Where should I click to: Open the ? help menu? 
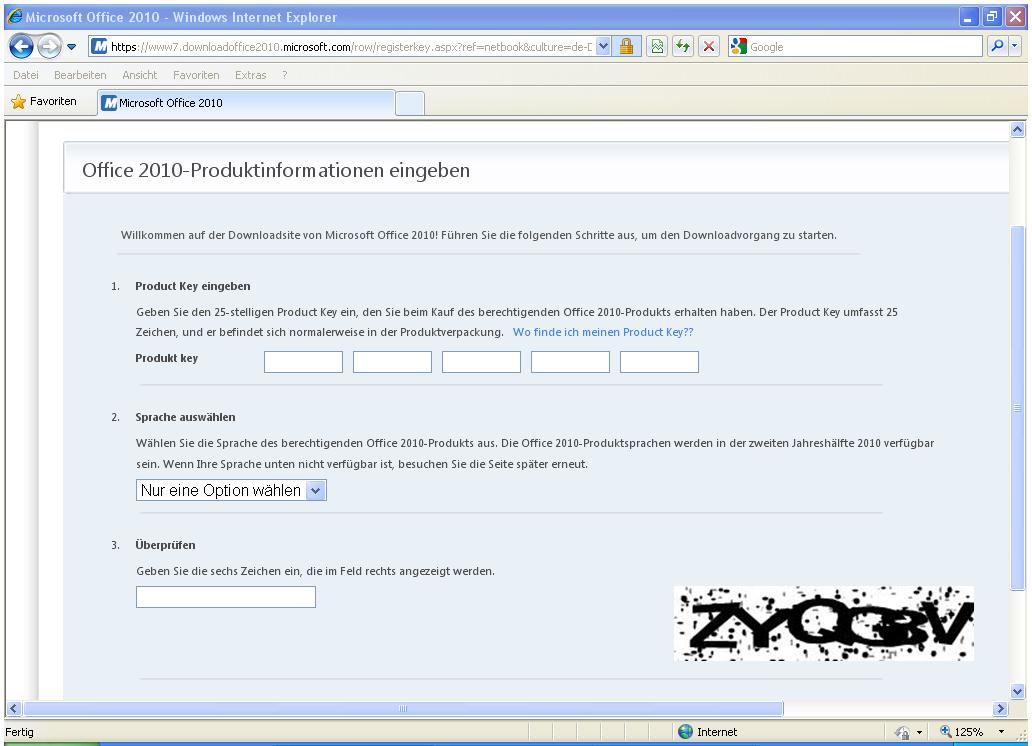point(284,75)
